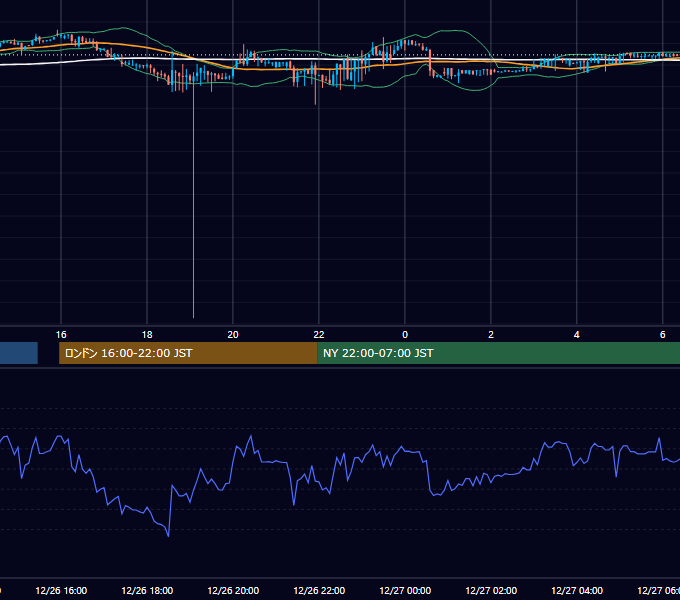Click the 12/27 04:00 timestamp label
Screen dimensions: 680x600
(x=577, y=591)
